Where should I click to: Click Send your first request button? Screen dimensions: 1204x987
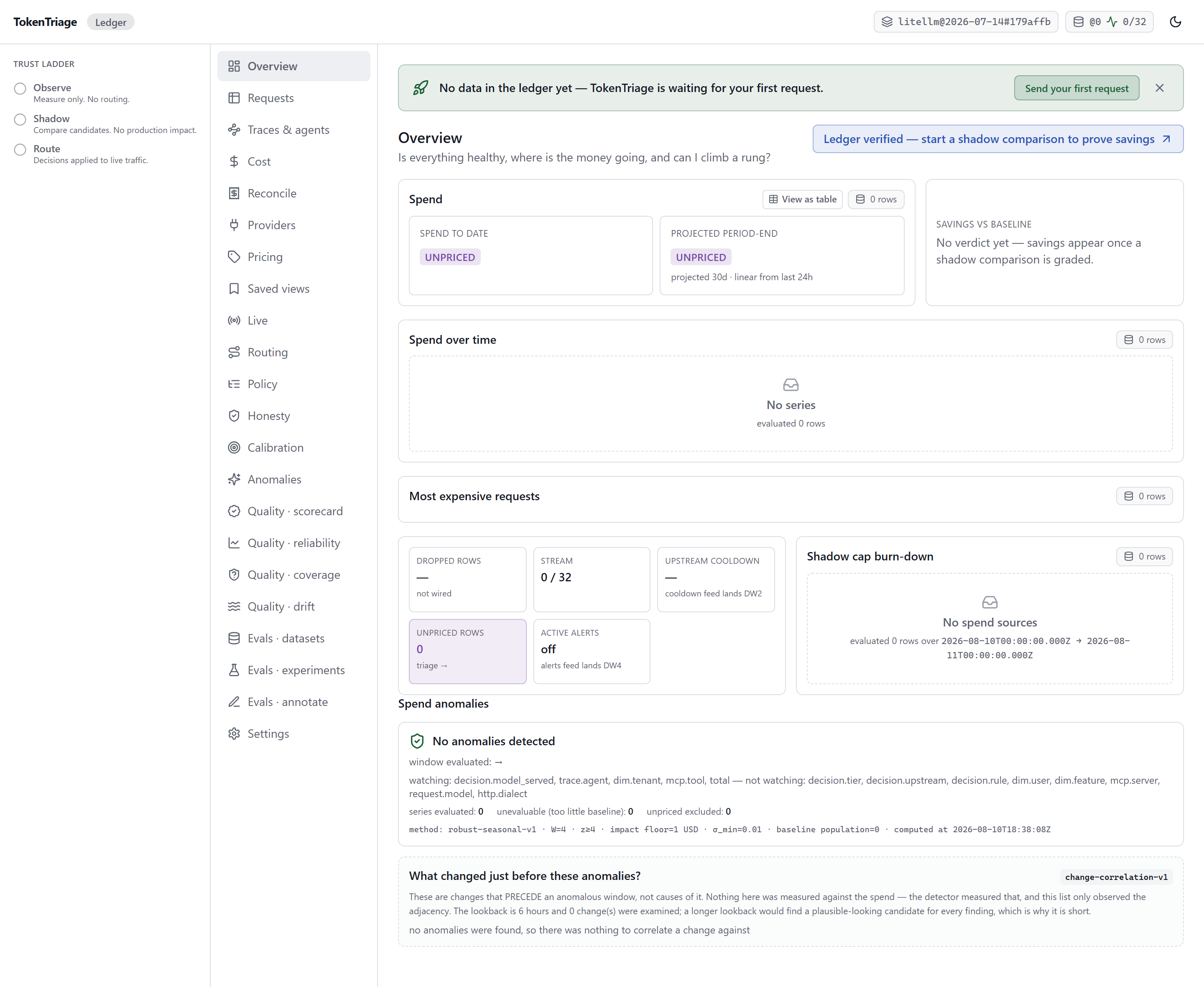point(1076,88)
